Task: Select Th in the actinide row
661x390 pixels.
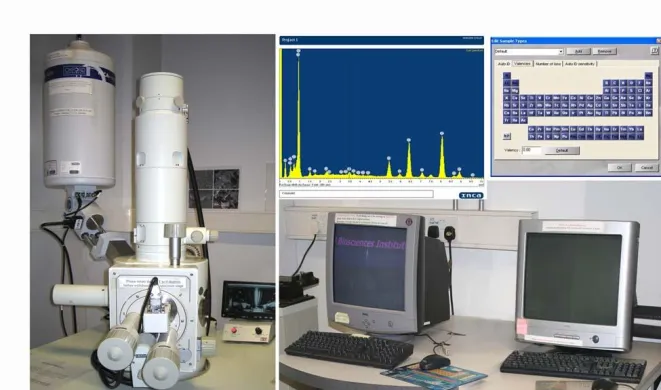Action: click(x=531, y=137)
